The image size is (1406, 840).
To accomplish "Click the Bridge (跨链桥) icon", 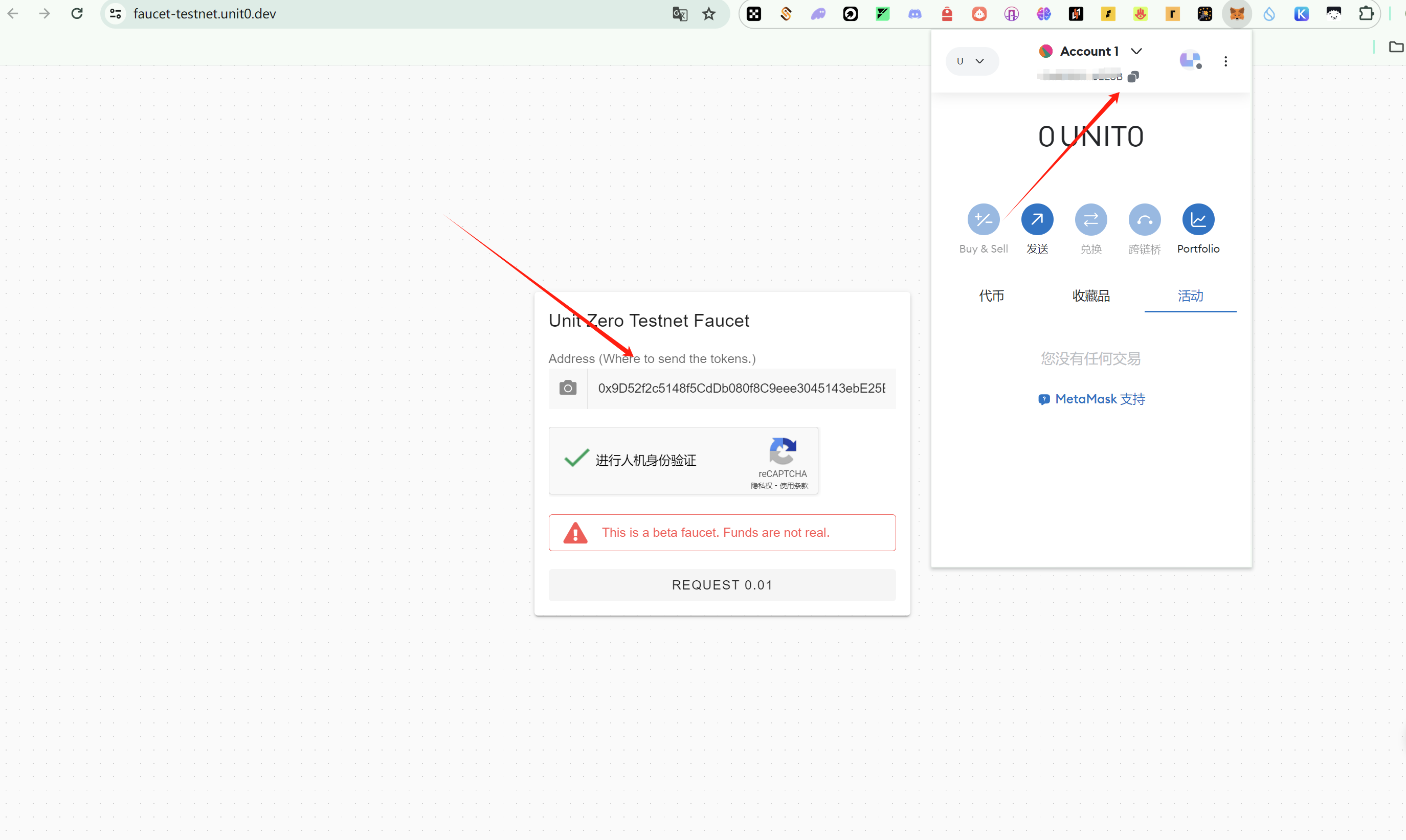I will point(1145,220).
